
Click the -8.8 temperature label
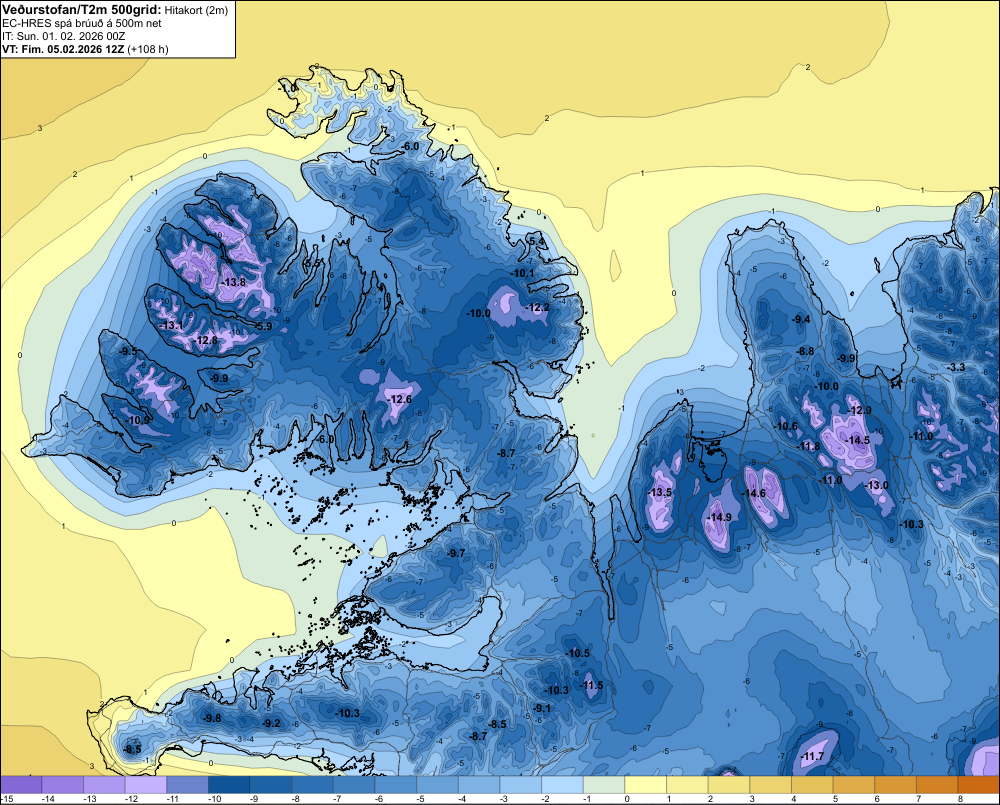(x=805, y=351)
